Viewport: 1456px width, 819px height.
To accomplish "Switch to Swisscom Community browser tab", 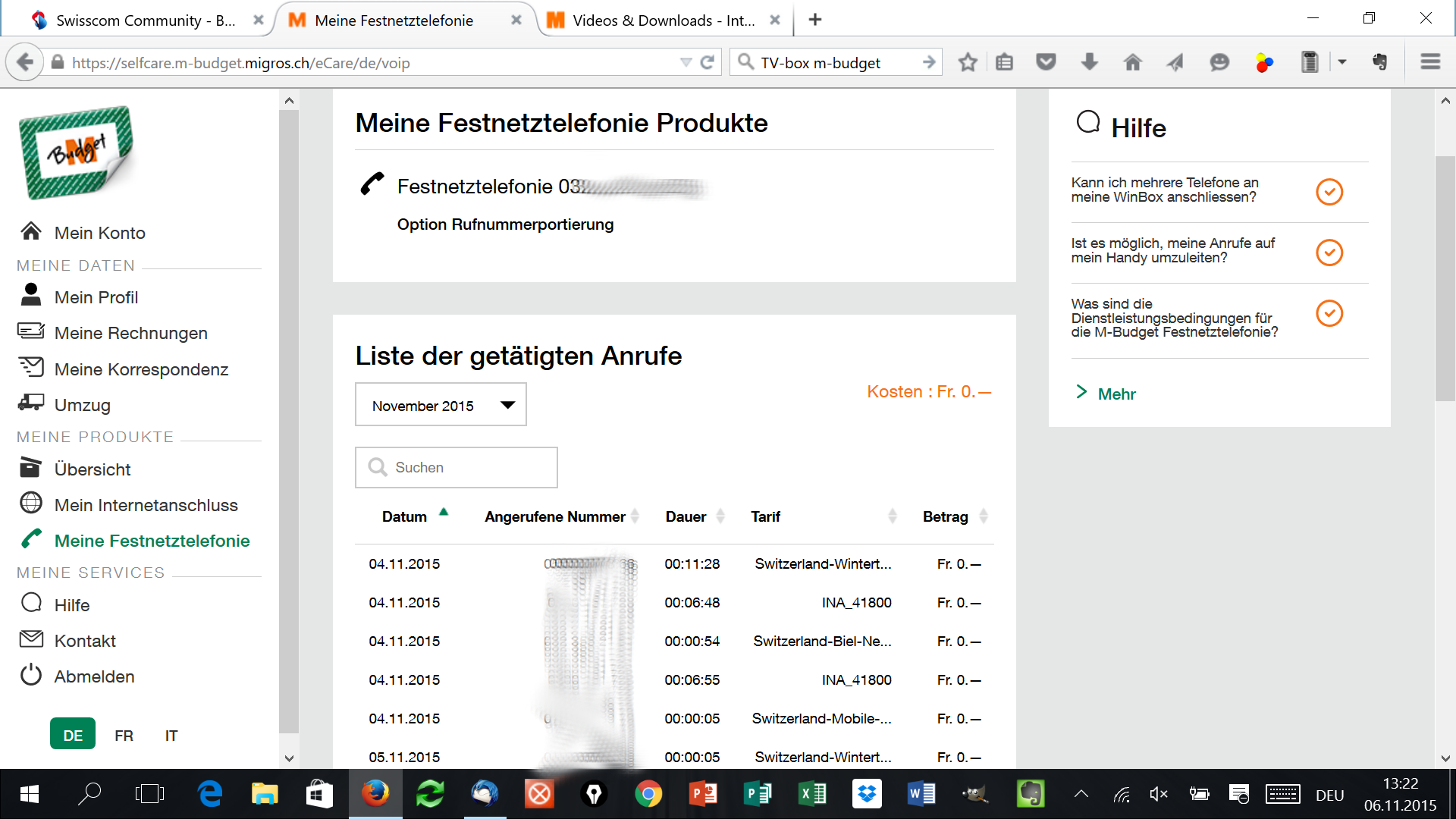I will coord(144,20).
